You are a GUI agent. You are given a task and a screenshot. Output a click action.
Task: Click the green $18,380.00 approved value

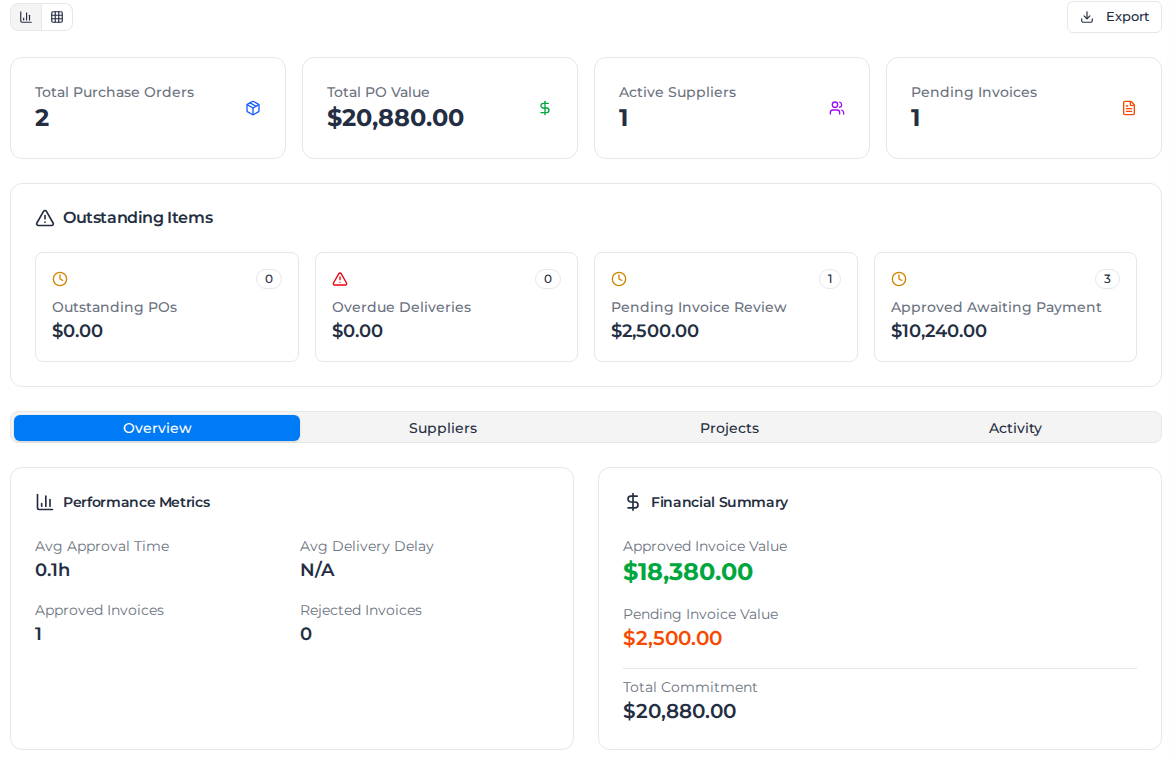pos(688,572)
